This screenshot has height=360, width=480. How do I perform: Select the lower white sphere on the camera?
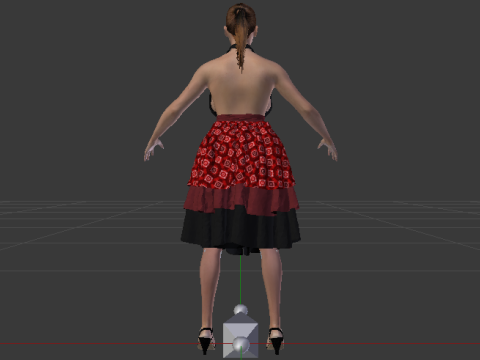(x=241, y=345)
